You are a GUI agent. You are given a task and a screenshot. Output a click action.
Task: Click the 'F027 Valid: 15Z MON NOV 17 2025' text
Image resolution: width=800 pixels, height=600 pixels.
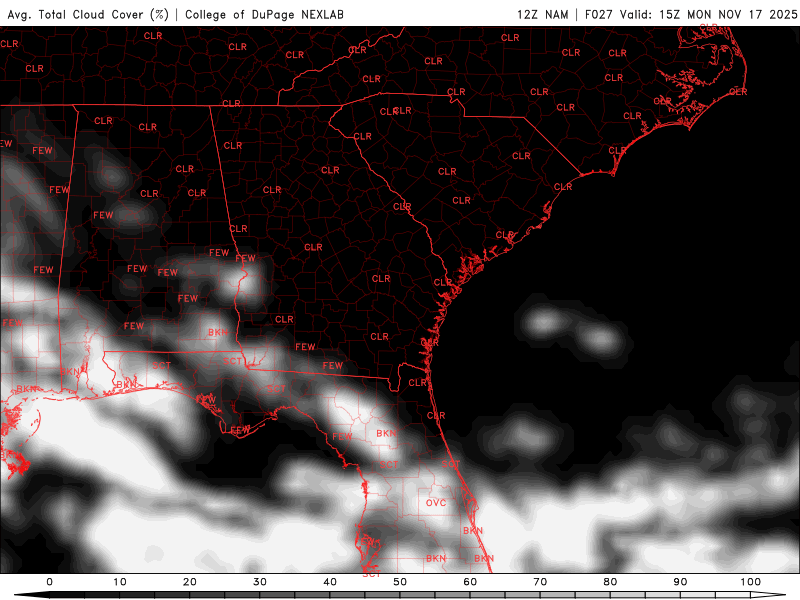[x=691, y=14]
